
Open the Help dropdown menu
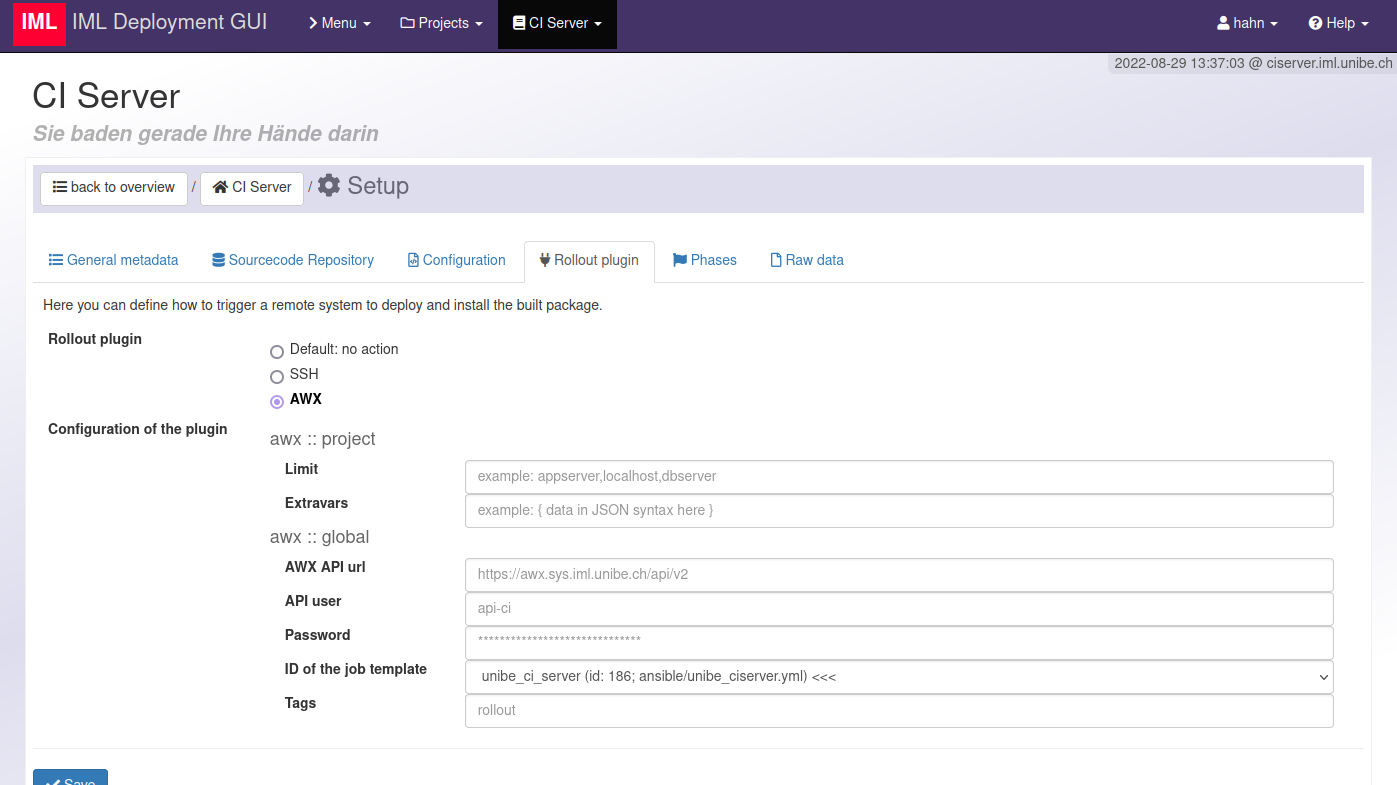click(x=1339, y=23)
